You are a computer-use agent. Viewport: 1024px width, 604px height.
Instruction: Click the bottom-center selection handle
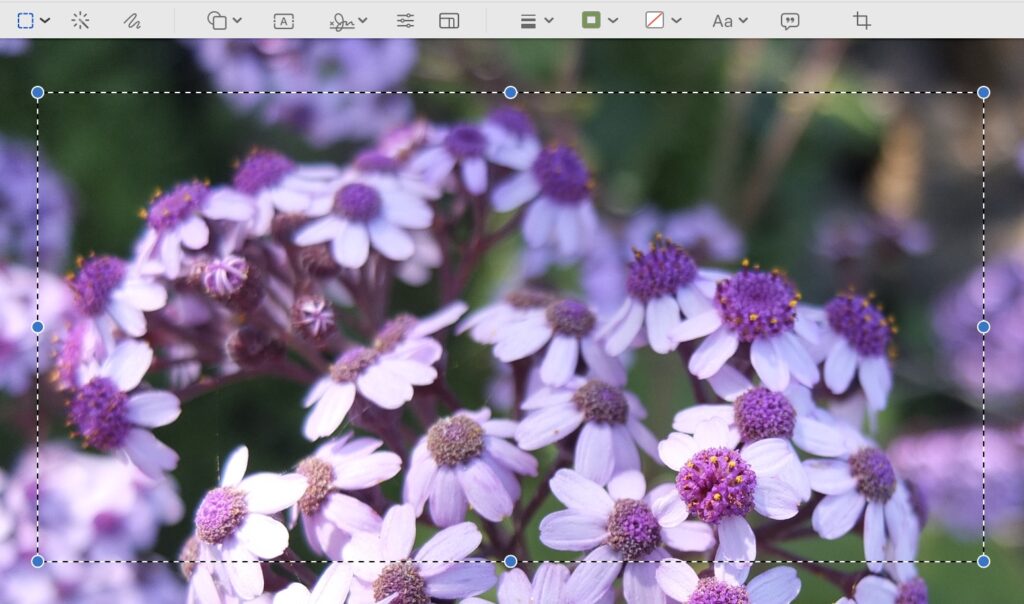click(511, 561)
